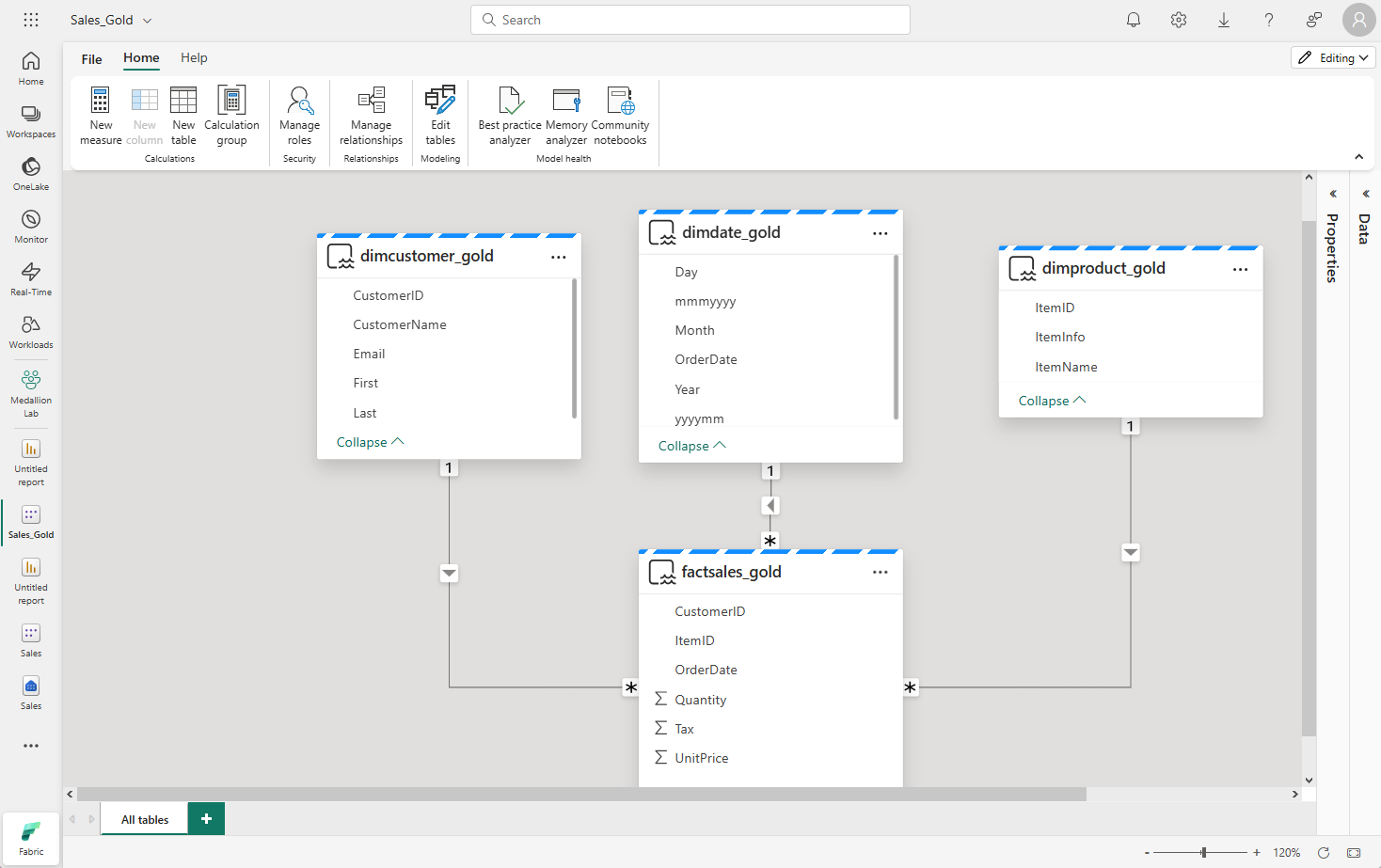The width and height of the screenshot is (1381, 868).
Task: Open the Memory analyzer
Action: pos(565,115)
